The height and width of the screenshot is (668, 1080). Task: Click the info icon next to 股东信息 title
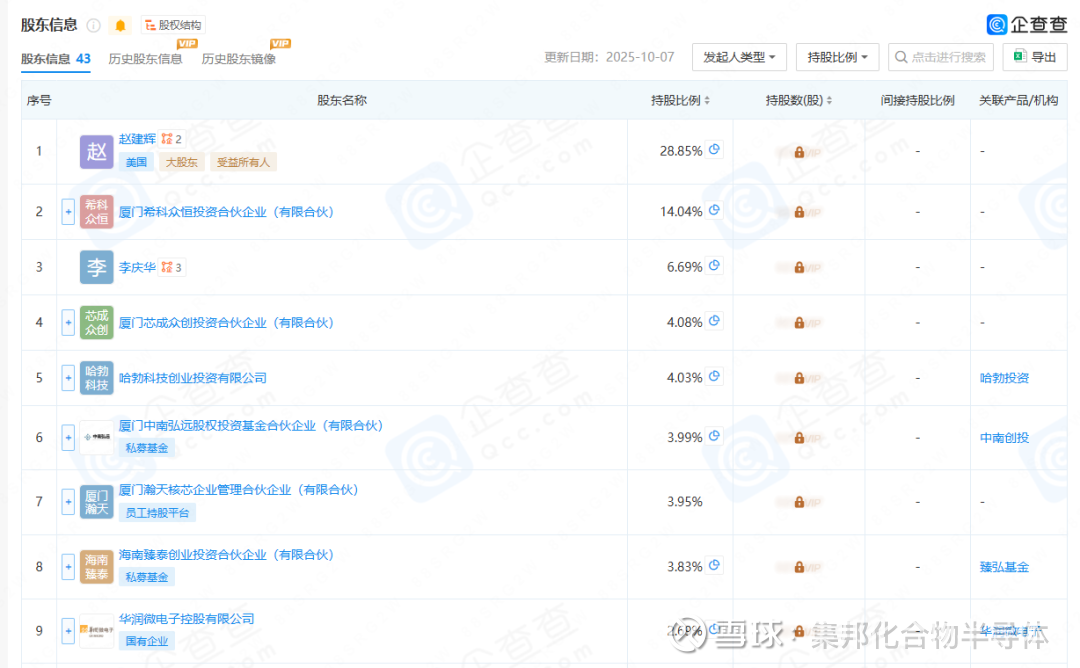94,25
